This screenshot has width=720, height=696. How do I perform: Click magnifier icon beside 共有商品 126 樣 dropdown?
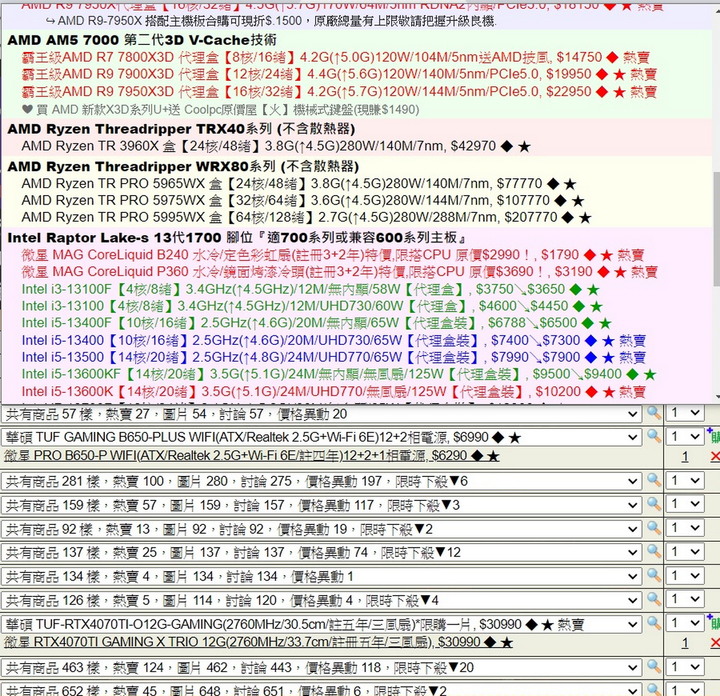click(653, 599)
